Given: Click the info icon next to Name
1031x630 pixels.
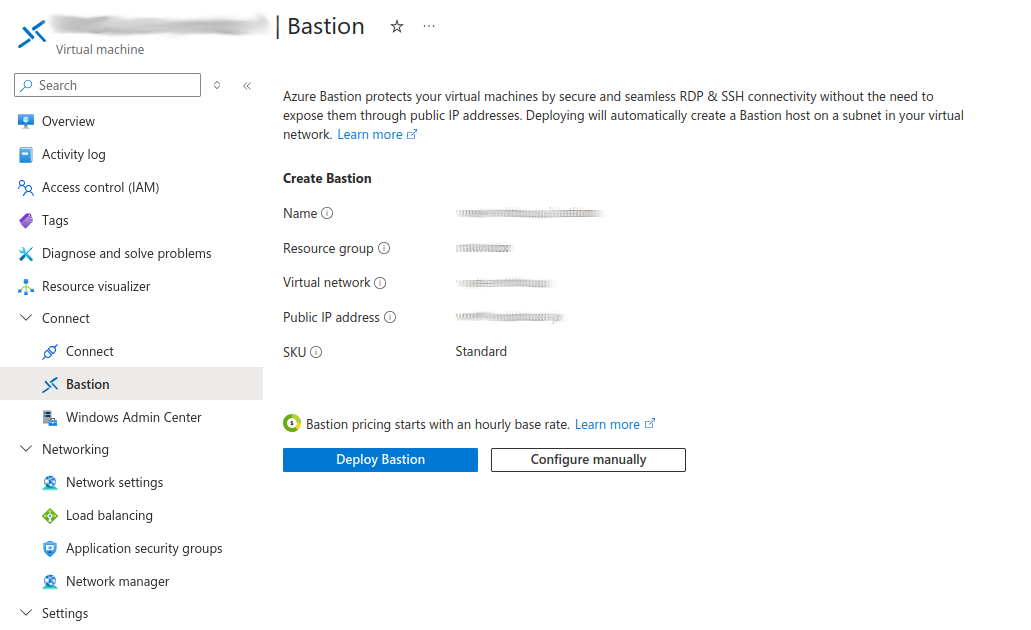Looking at the screenshot, I should pos(327,213).
